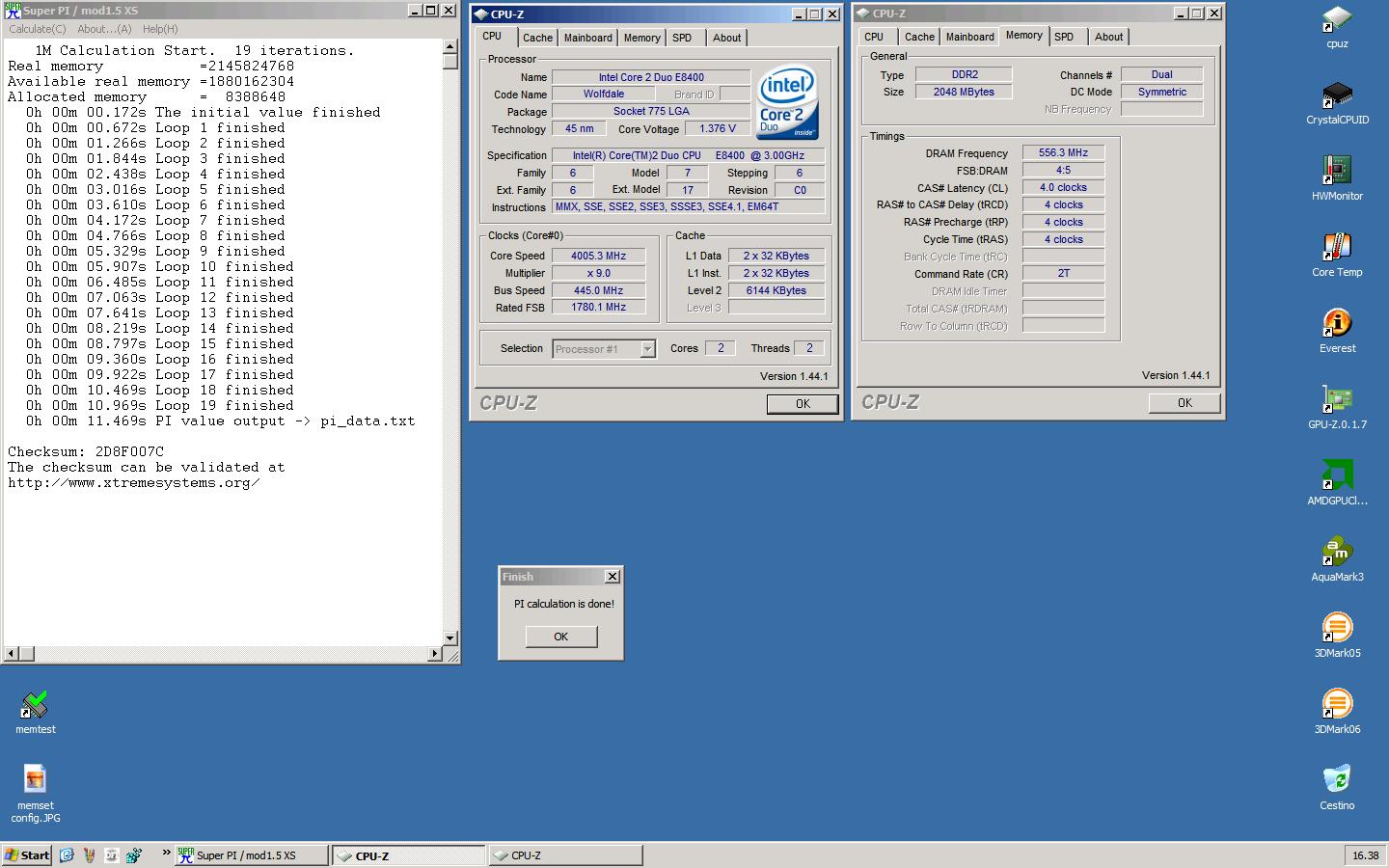Click the fourth quick launch icon with cubes
The image size is (1389, 868).
(134, 854)
